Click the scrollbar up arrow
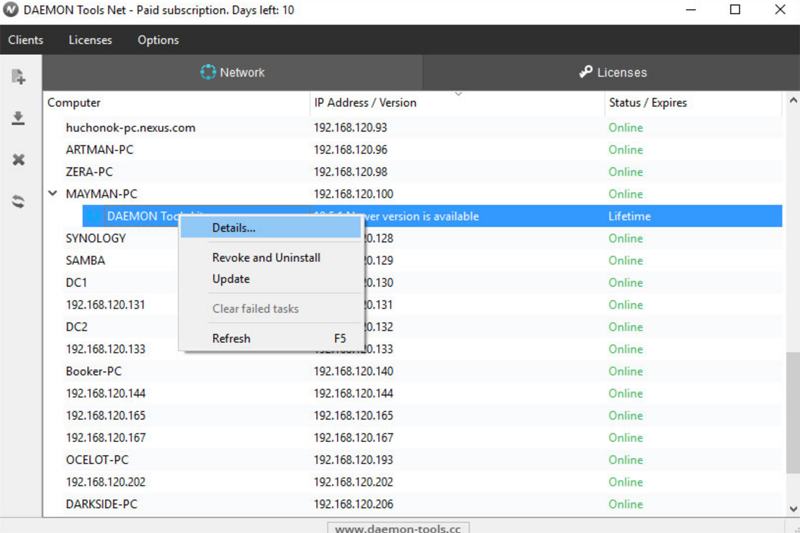 point(793,100)
